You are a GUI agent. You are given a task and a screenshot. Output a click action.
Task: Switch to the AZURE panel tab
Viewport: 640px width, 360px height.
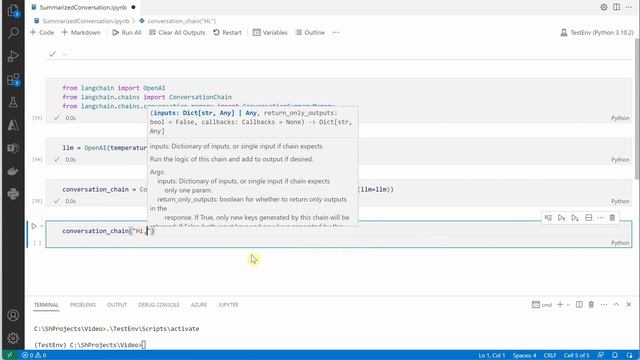point(199,305)
